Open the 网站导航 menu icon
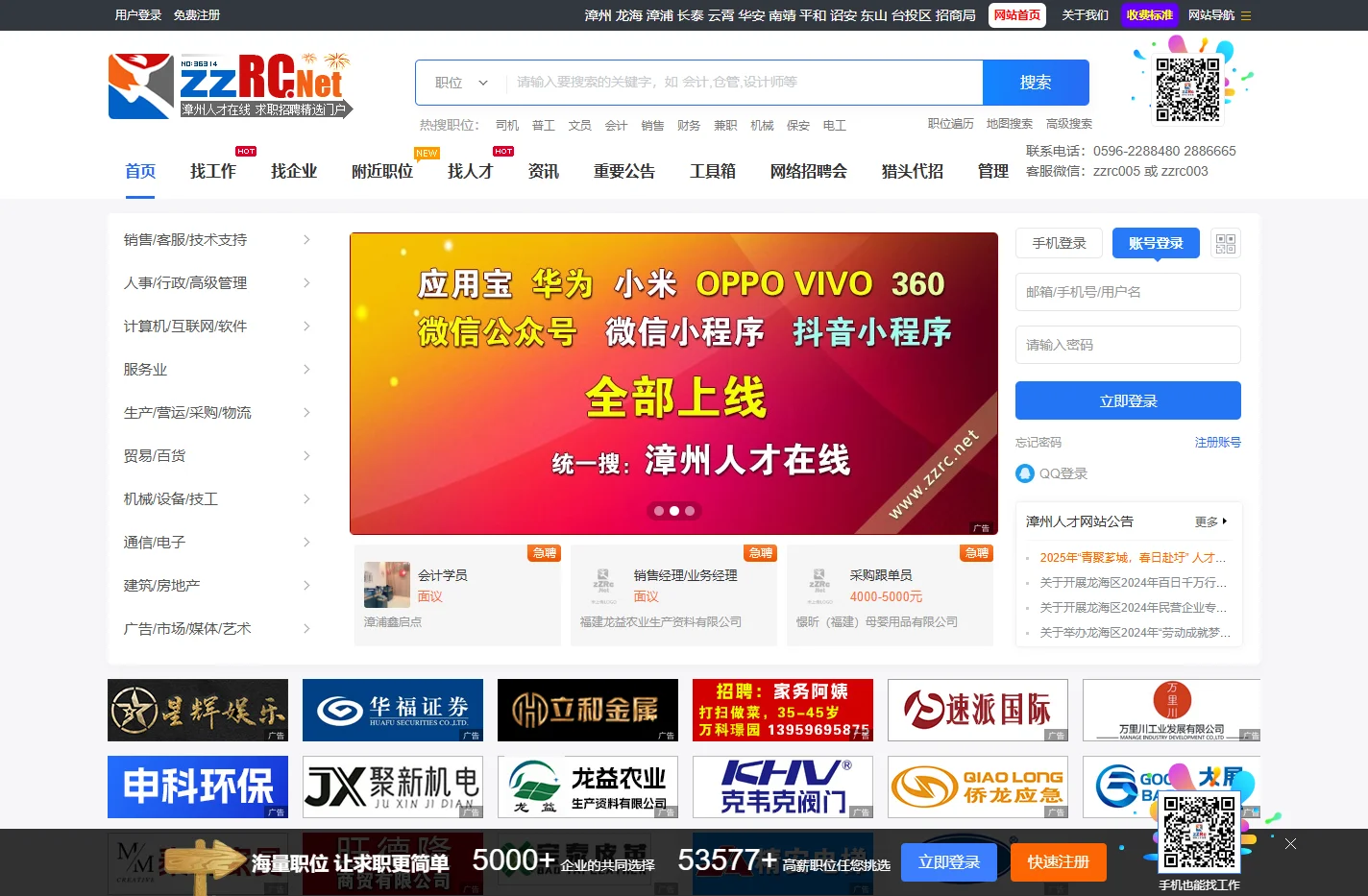The height and width of the screenshot is (896, 1368). [x=1246, y=15]
